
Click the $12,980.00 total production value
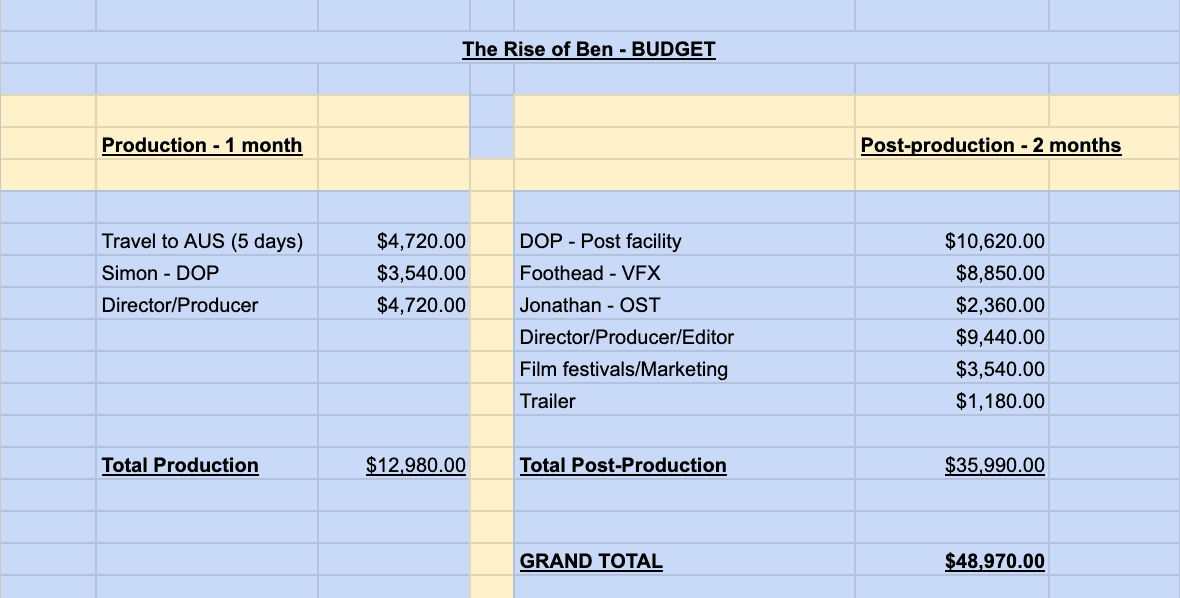(x=416, y=465)
